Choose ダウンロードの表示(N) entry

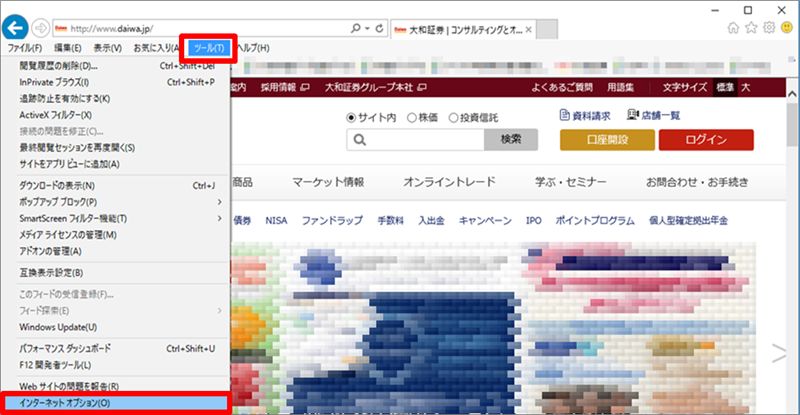click(x=116, y=185)
